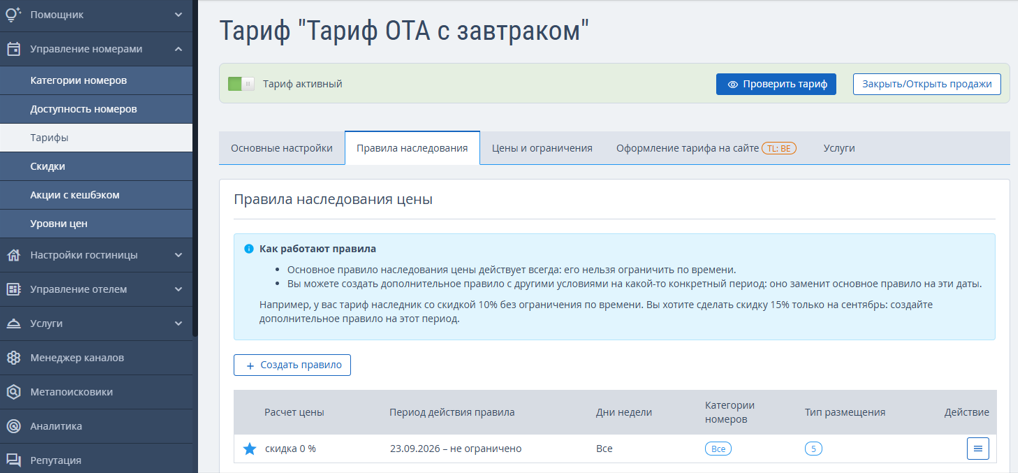This screenshot has height=473, width=1018.
Task: Open Уровни цен in the sidebar
Action: 96,223
